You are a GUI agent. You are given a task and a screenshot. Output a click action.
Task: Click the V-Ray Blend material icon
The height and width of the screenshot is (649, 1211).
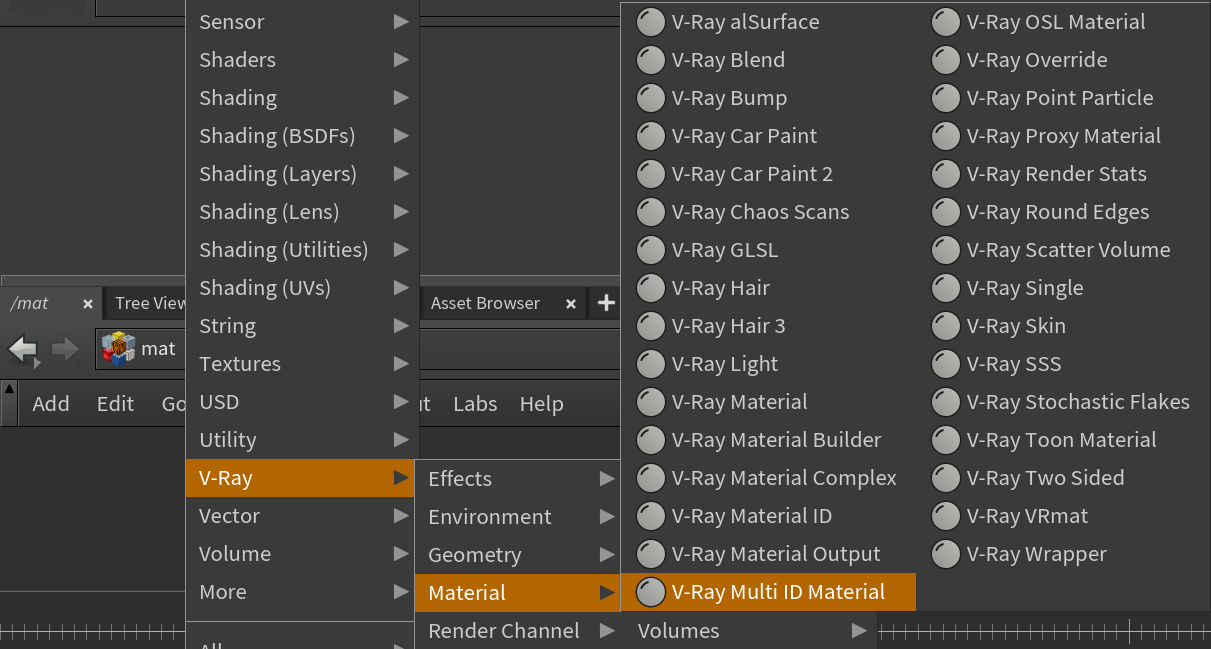pos(651,60)
